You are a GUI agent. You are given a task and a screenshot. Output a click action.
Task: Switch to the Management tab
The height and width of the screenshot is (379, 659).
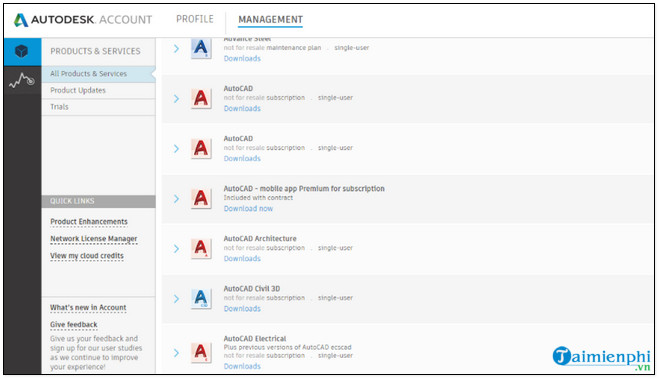[270, 20]
